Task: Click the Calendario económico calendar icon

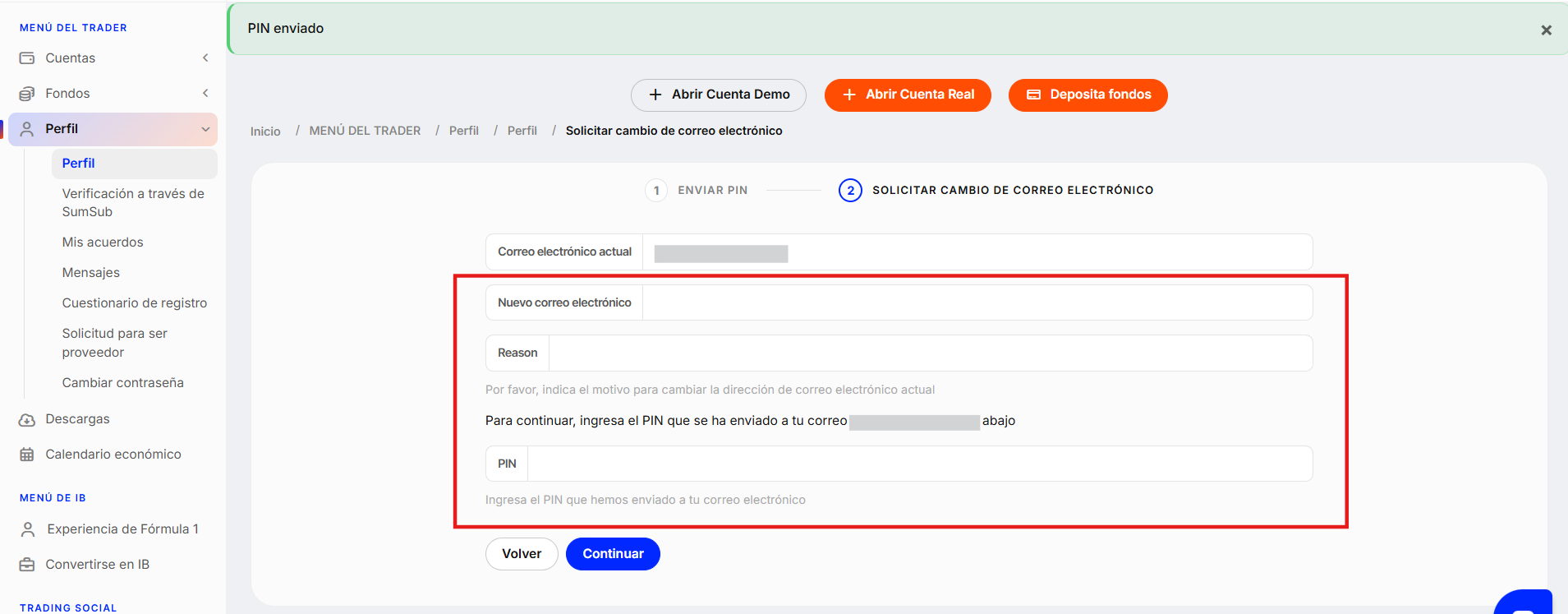Action: coord(27,455)
